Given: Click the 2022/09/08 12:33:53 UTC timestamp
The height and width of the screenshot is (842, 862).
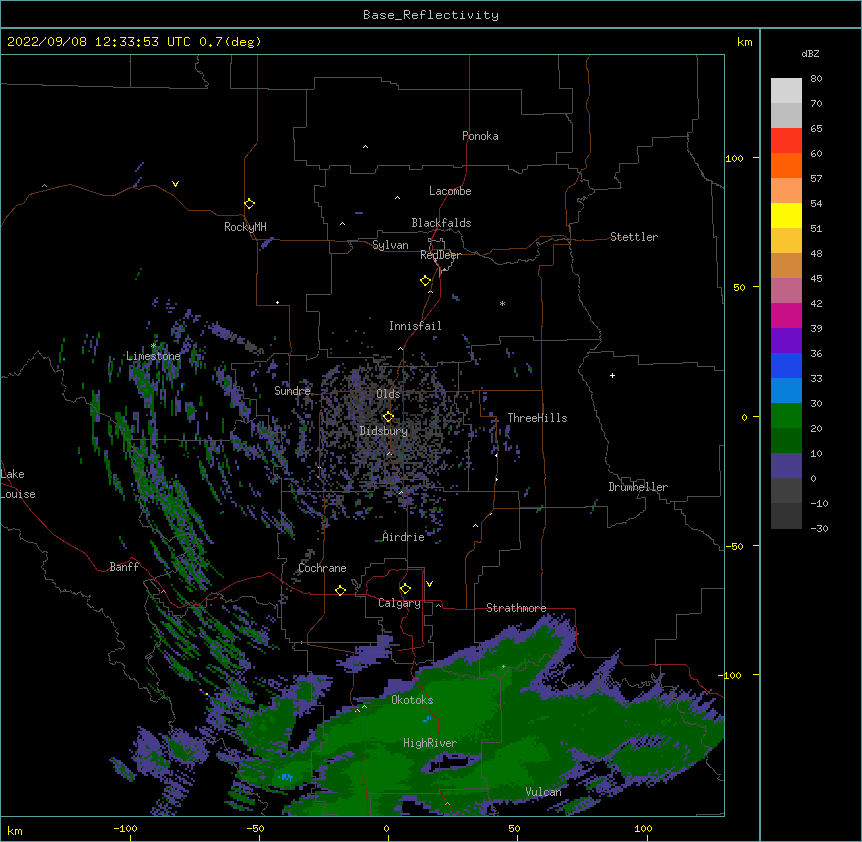Looking at the screenshot, I should [x=99, y=42].
